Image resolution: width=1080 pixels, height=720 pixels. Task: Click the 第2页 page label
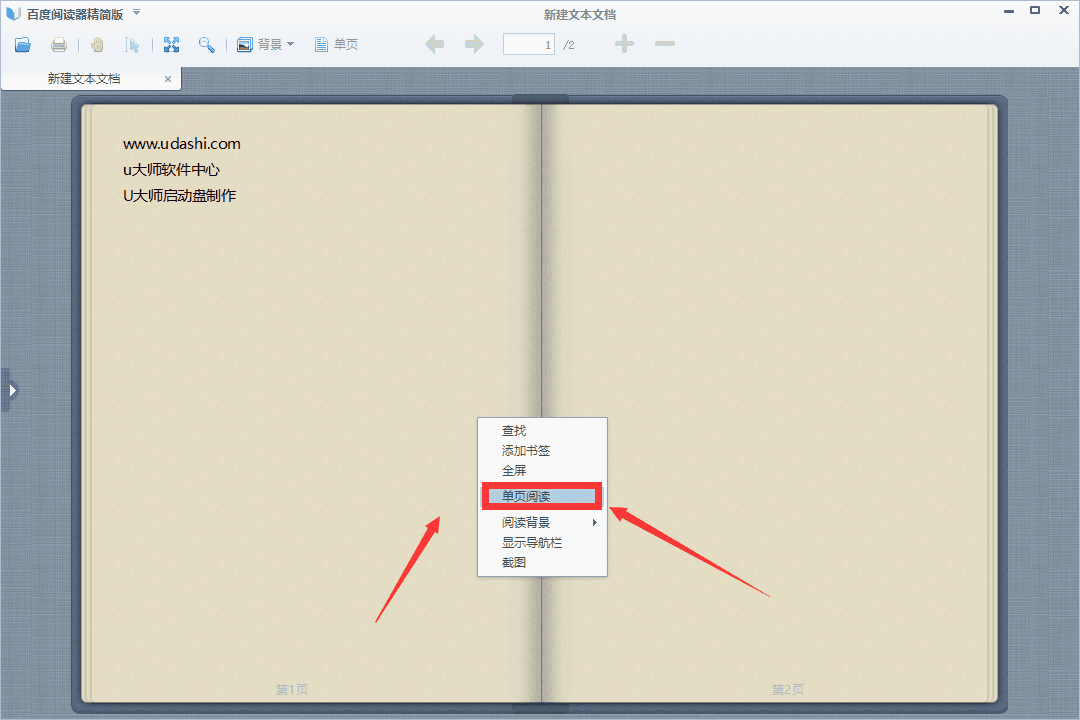pos(788,689)
